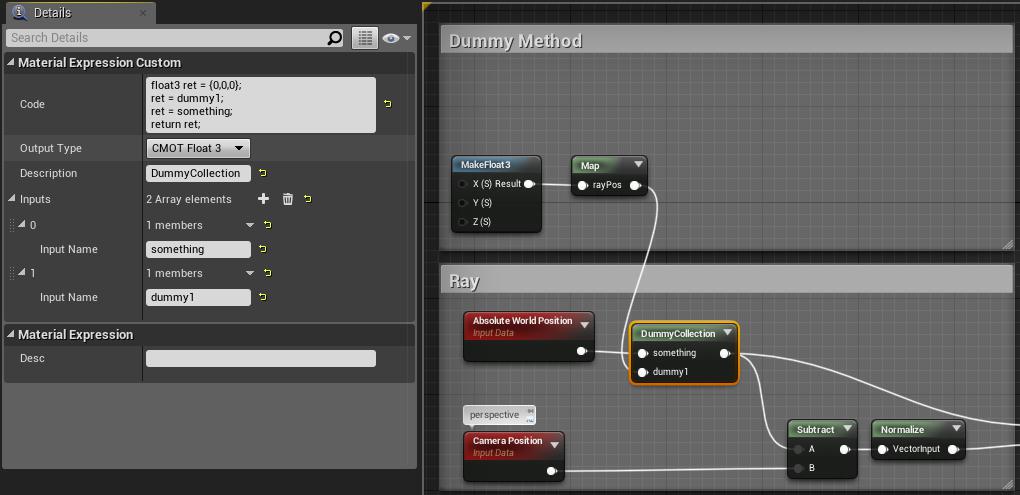Reset the Code property to default
The width and height of the screenshot is (1020, 495).
click(388, 104)
